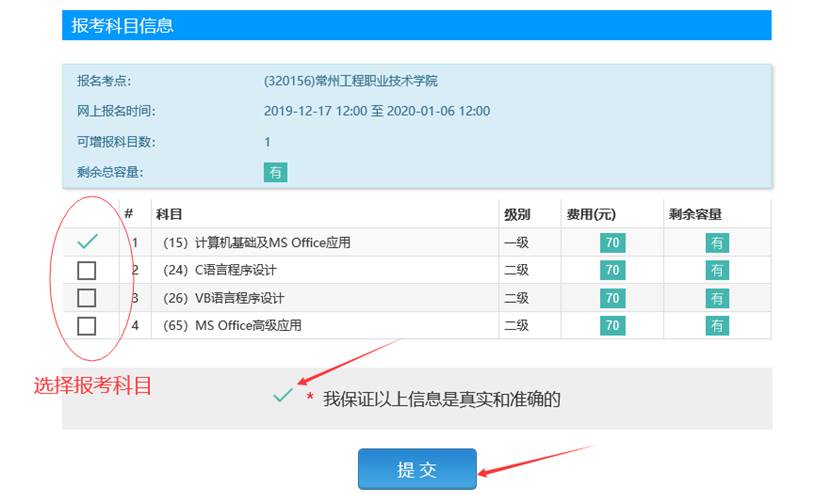Click the 剩余容量 column header
The height and width of the screenshot is (494, 831).
click(x=695, y=214)
